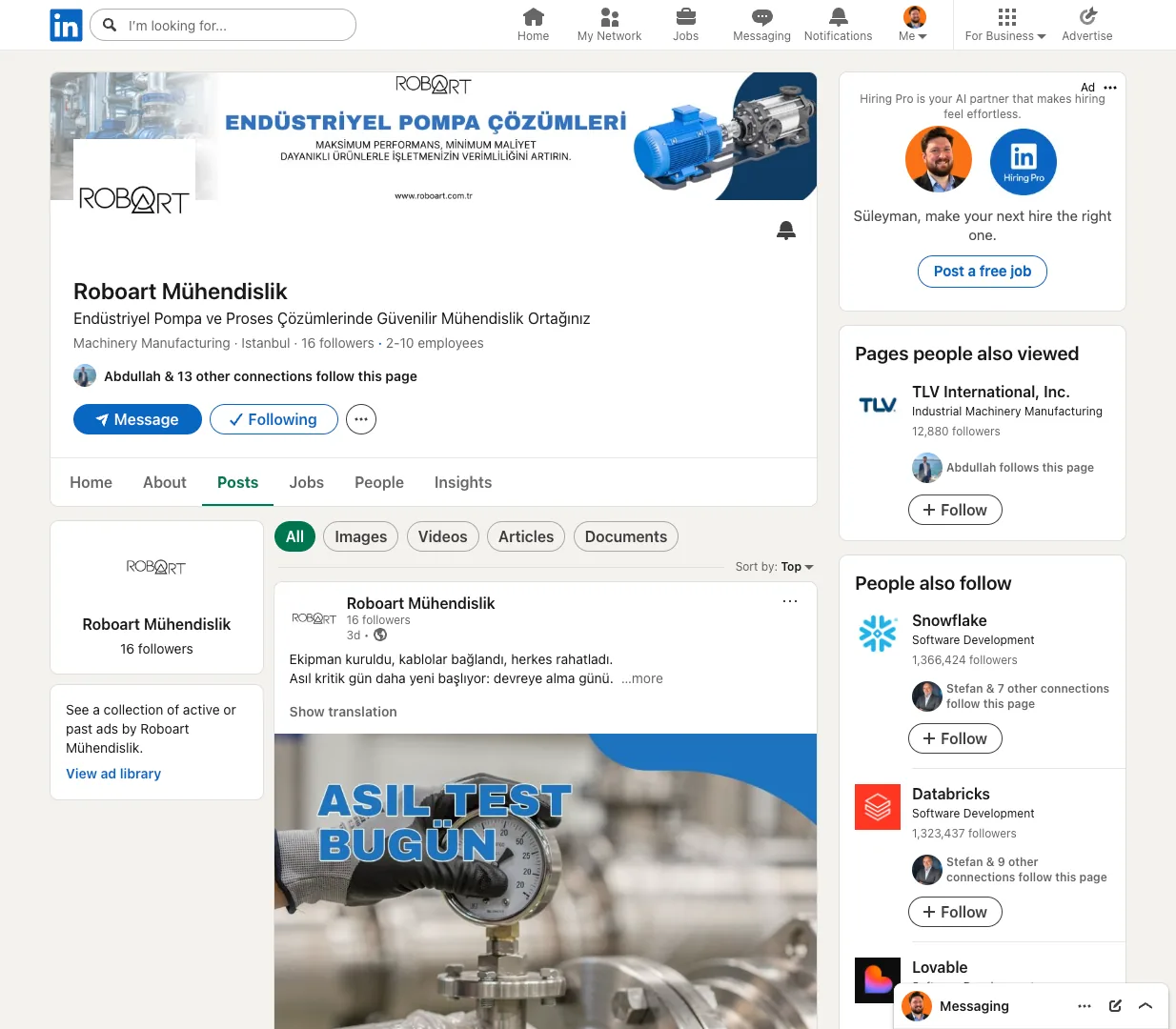The image size is (1176, 1029).
Task: Open the company Jobs tab
Action: 307,482
